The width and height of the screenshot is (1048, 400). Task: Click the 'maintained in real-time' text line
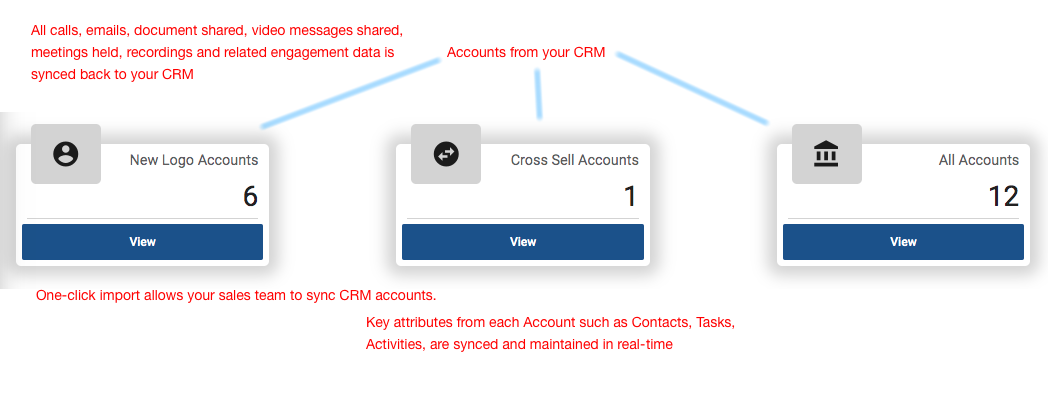(x=519, y=345)
